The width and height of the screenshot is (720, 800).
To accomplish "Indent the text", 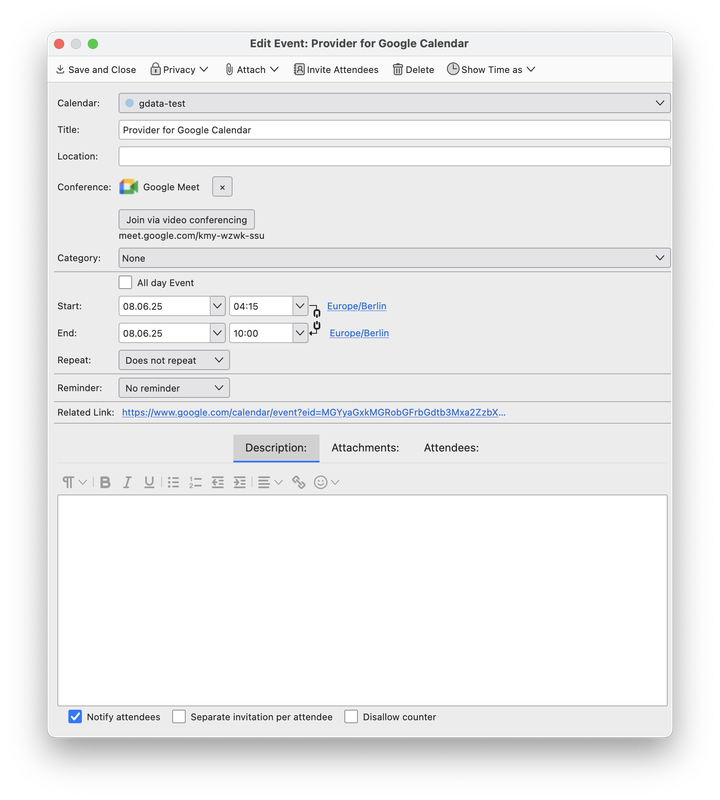I will [x=240, y=482].
